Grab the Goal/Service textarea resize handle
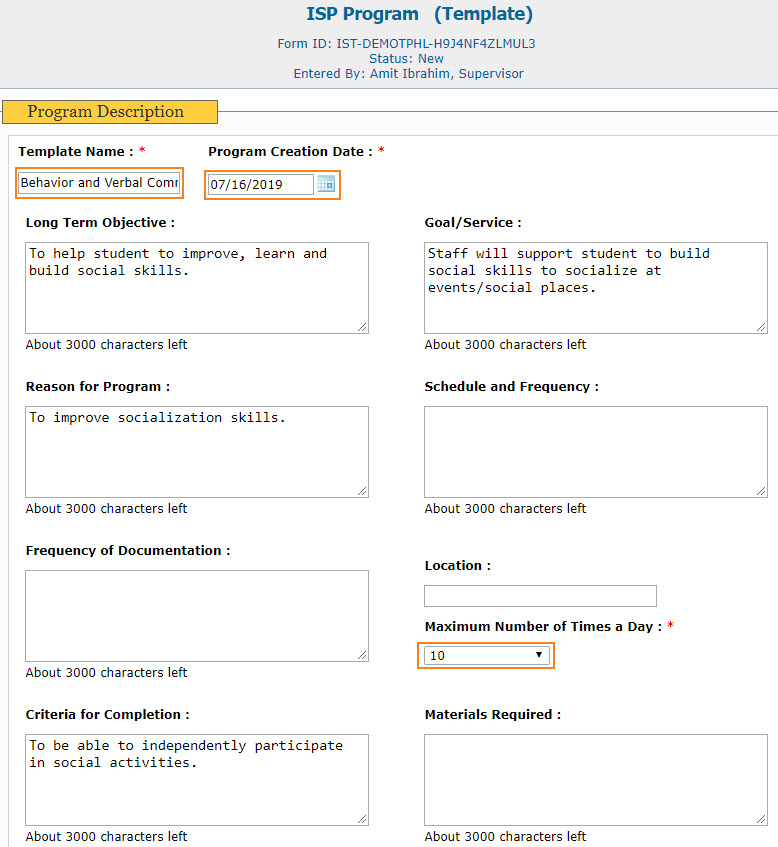The width and height of the screenshot is (778, 847). click(761, 327)
